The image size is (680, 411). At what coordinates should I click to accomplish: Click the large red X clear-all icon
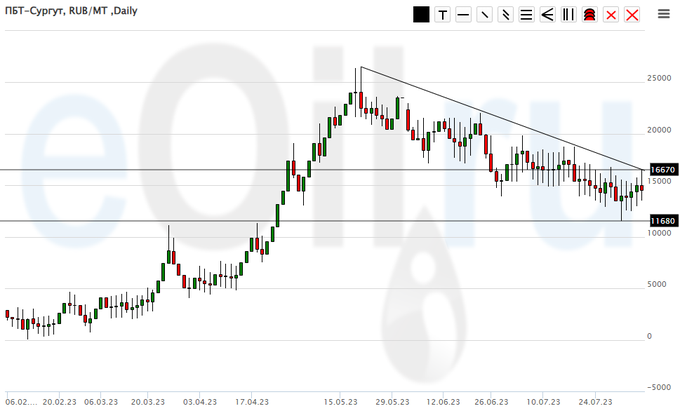click(x=631, y=15)
